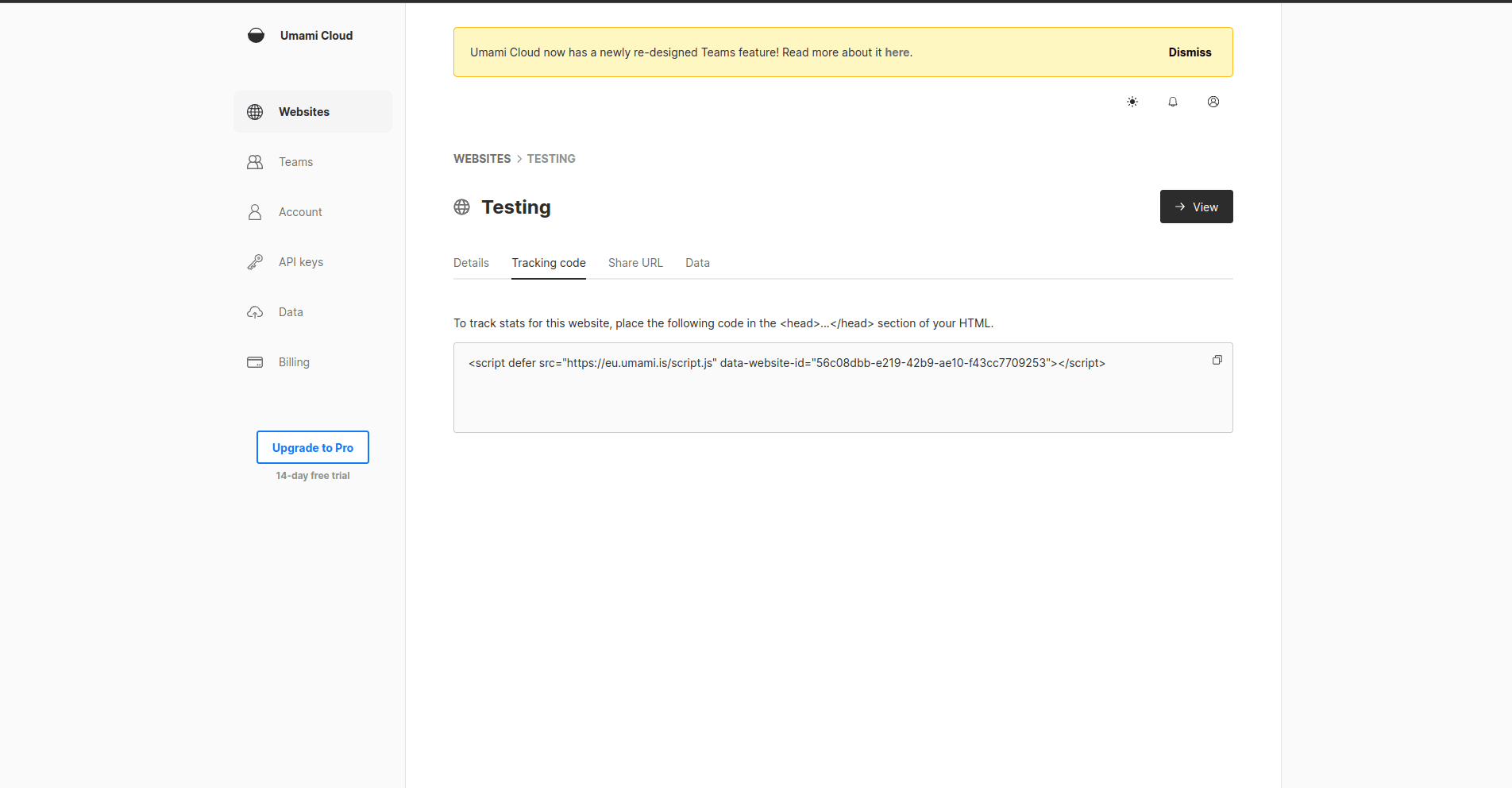
Task: Open the user profile icon menu
Action: point(1213,102)
